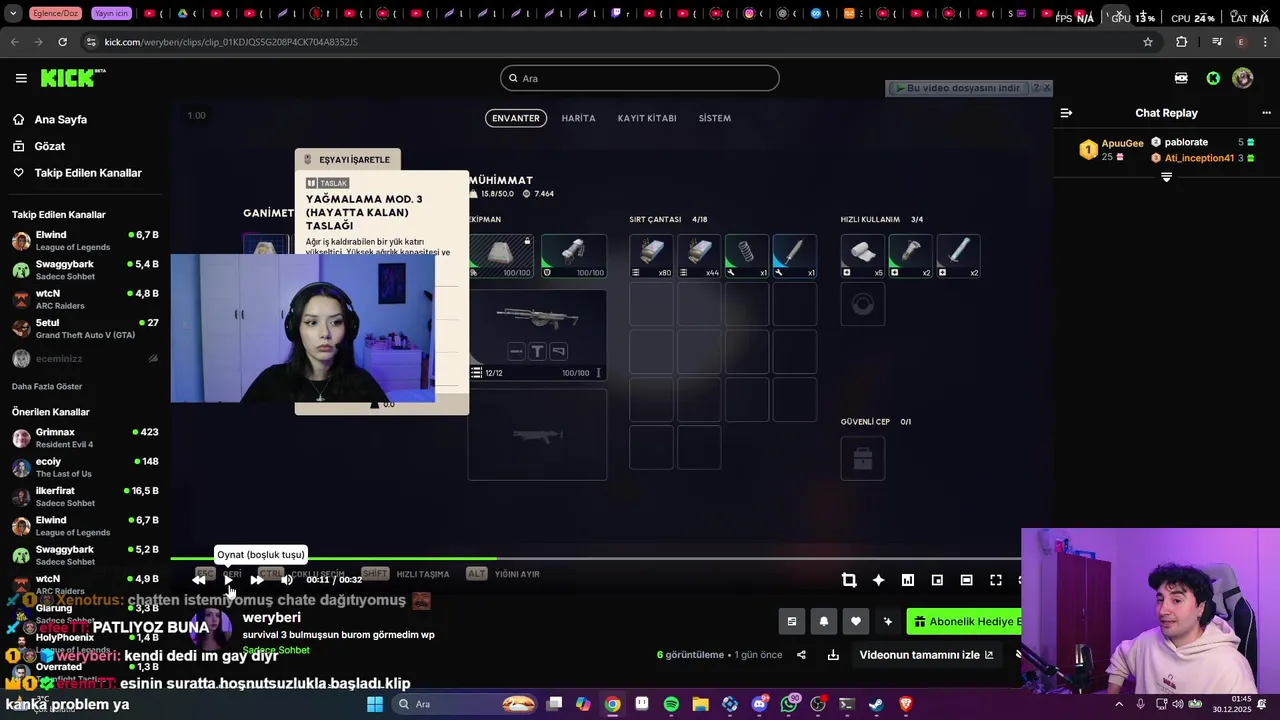
Task: Click the Ara search field on Kick
Action: 640,78
